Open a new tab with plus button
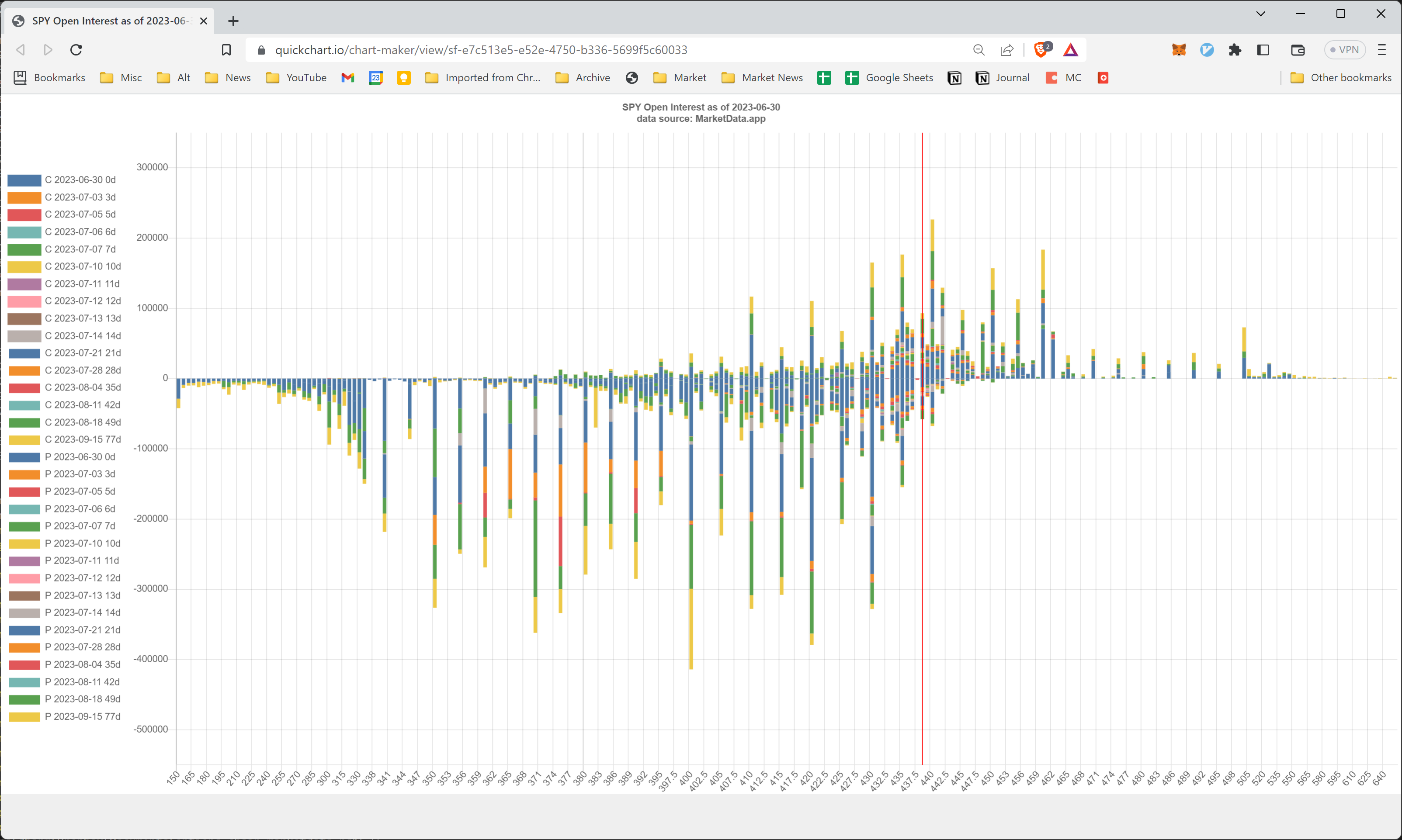1402x840 pixels. (x=233, y=21)
